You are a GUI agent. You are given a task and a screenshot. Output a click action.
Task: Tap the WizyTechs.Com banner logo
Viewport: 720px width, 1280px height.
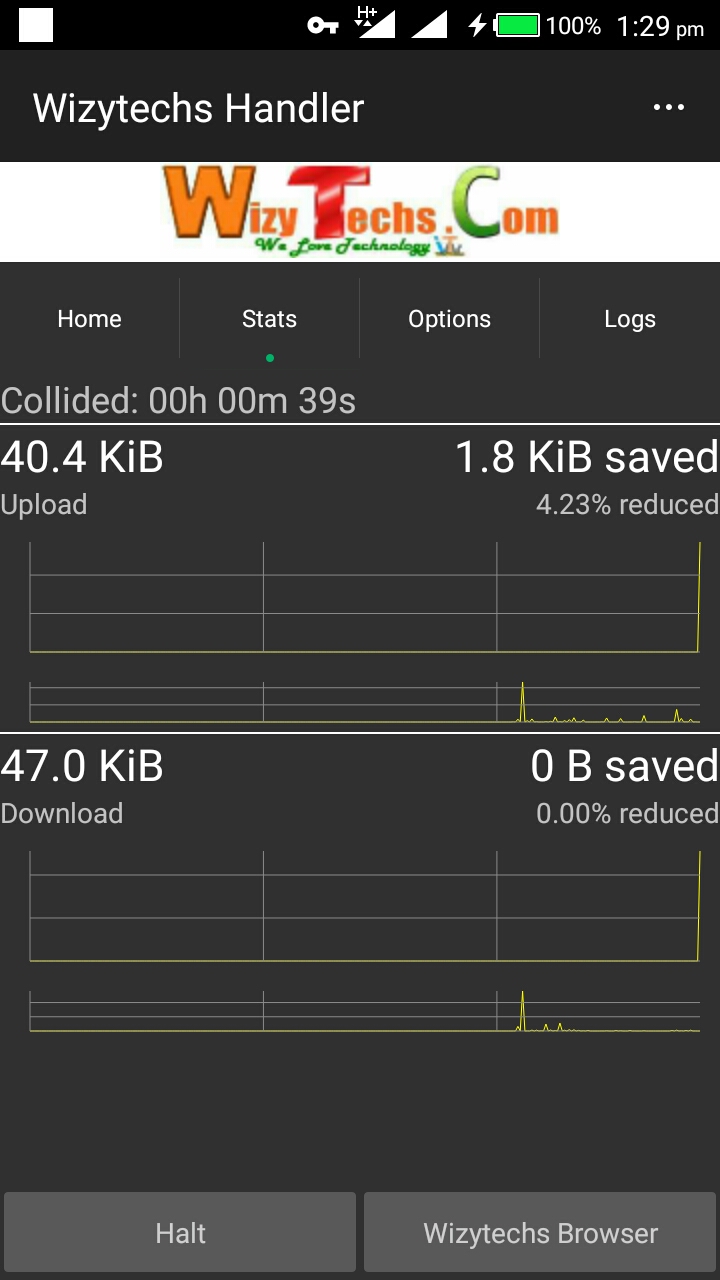point(360,212)
